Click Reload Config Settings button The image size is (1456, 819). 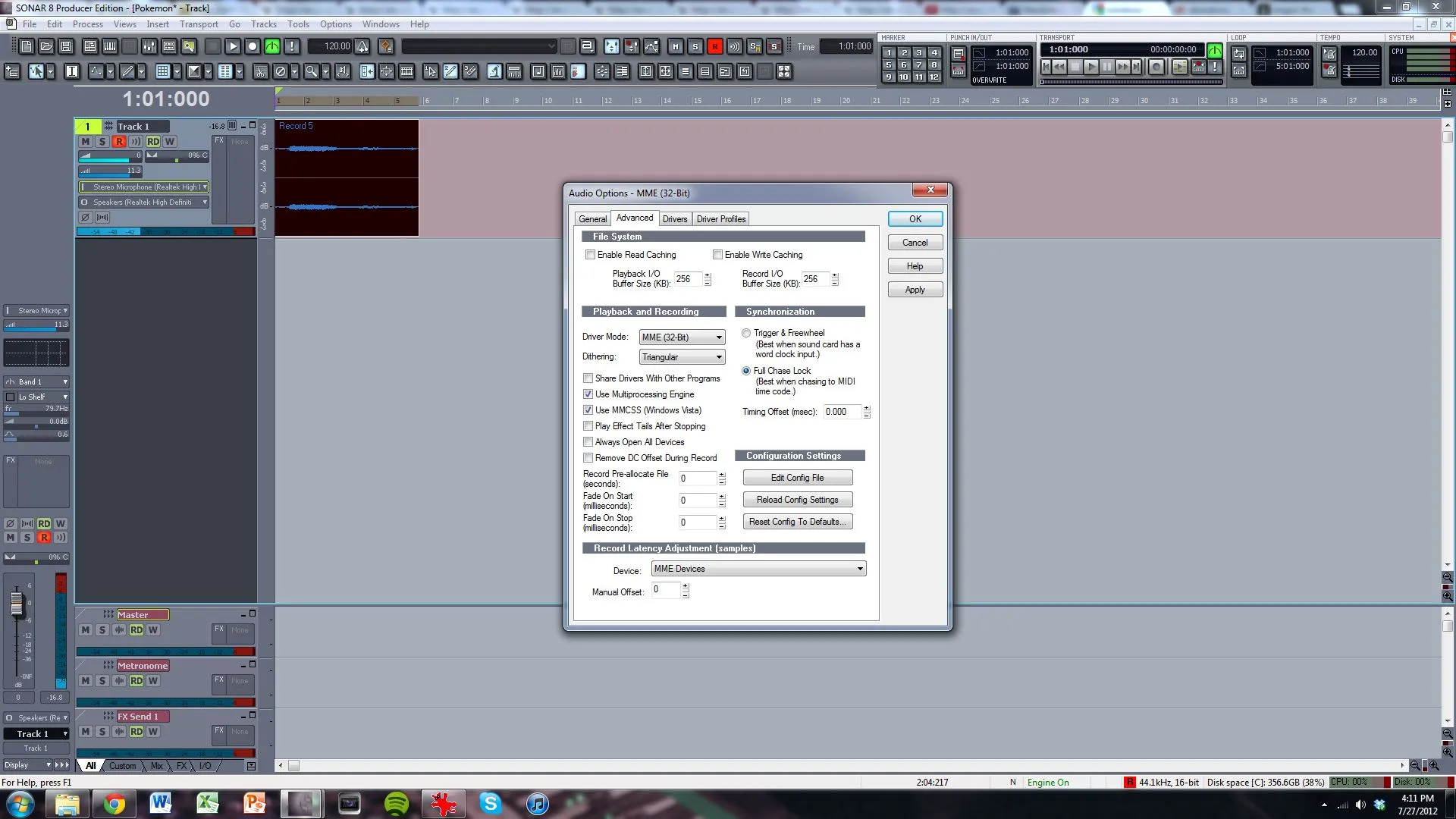pos(798,500)
